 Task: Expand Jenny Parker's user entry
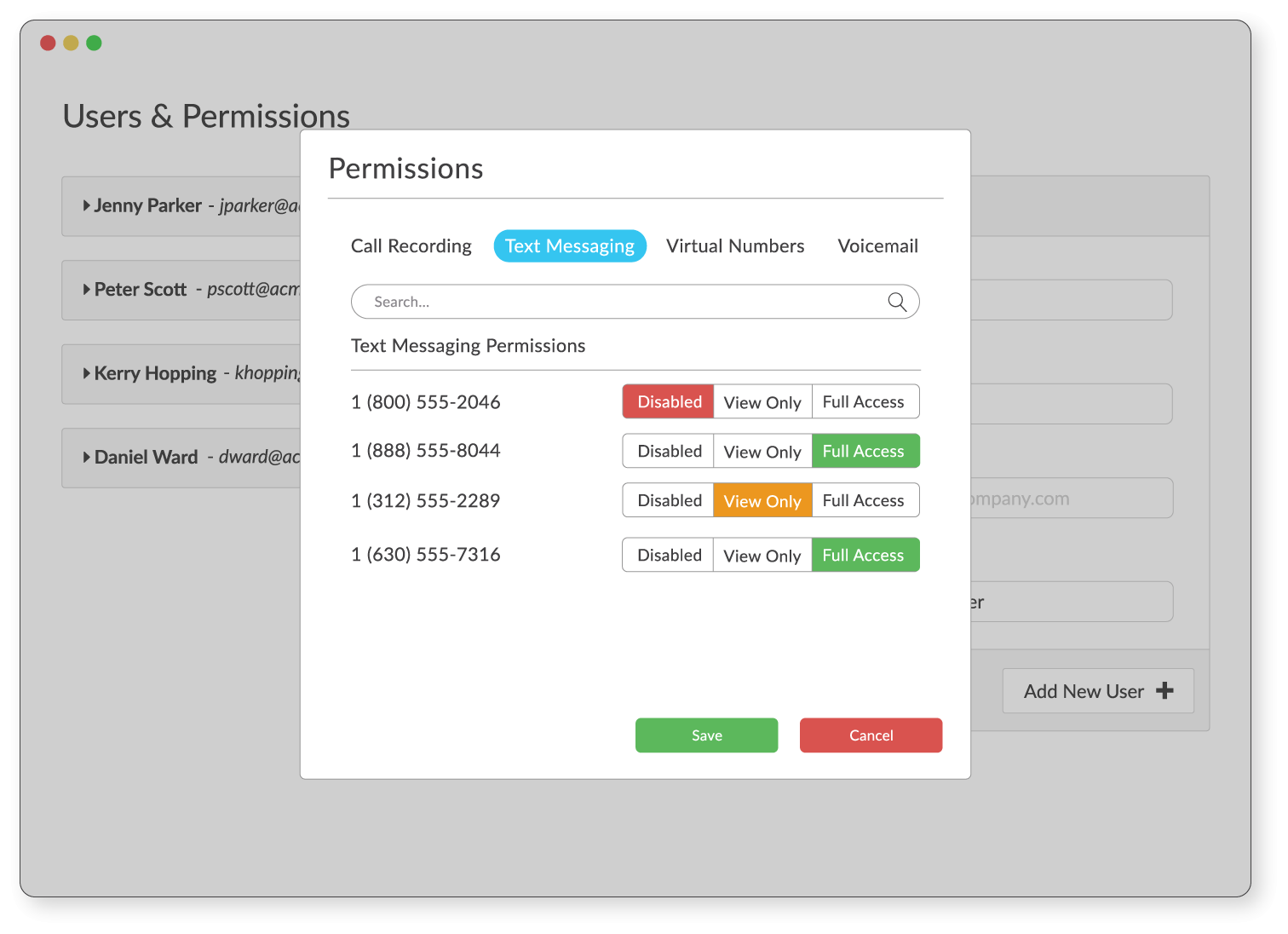pos(86,205)
